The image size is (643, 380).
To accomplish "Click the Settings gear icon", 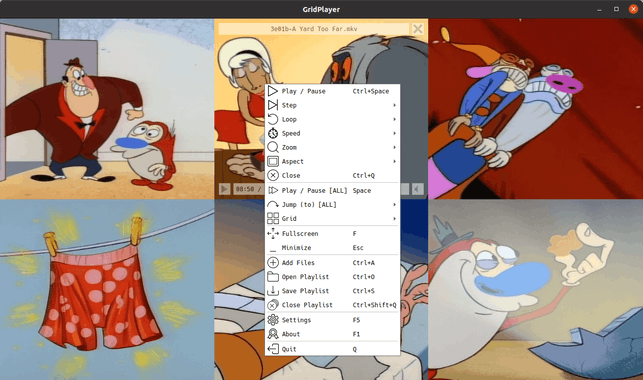I will click(273, 320).
